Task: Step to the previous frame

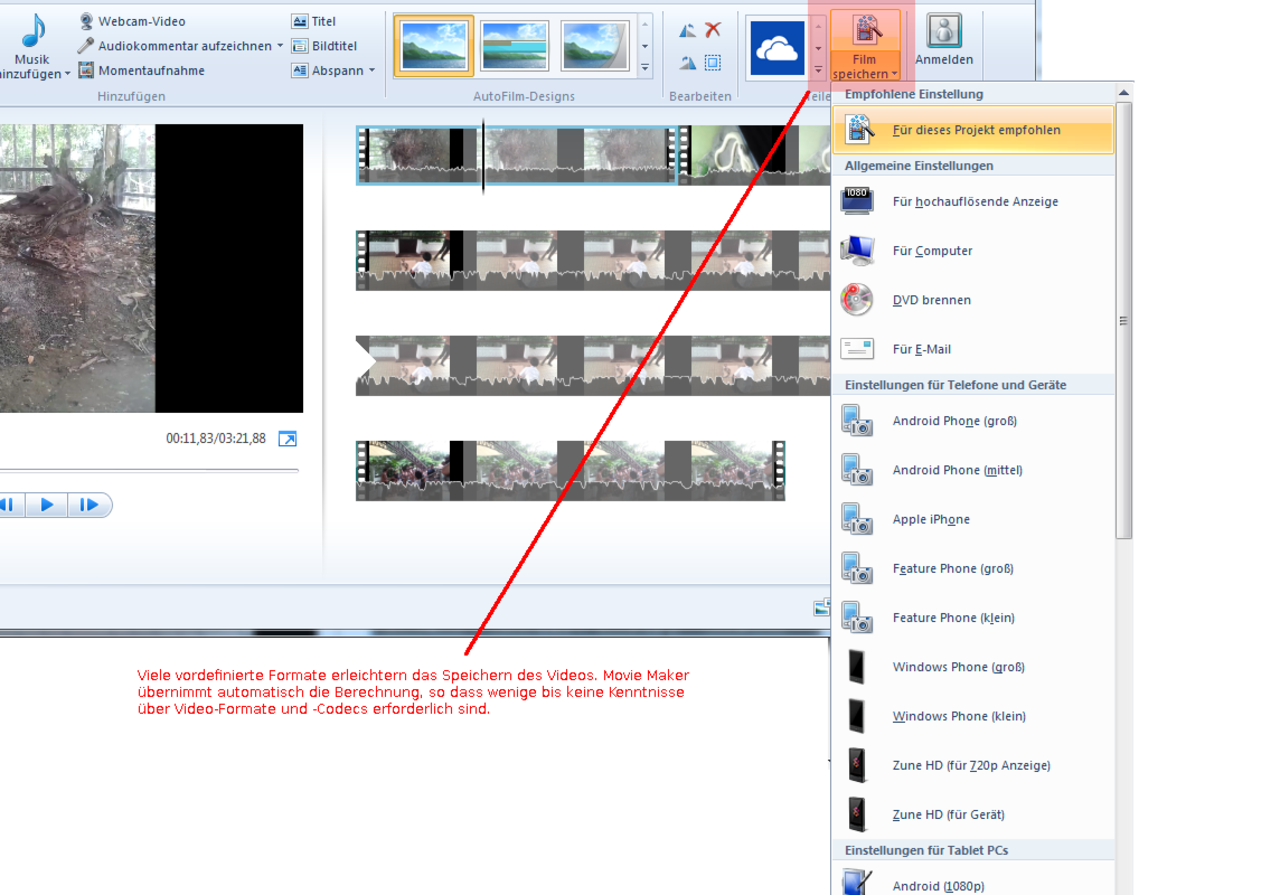Action: 10,505
